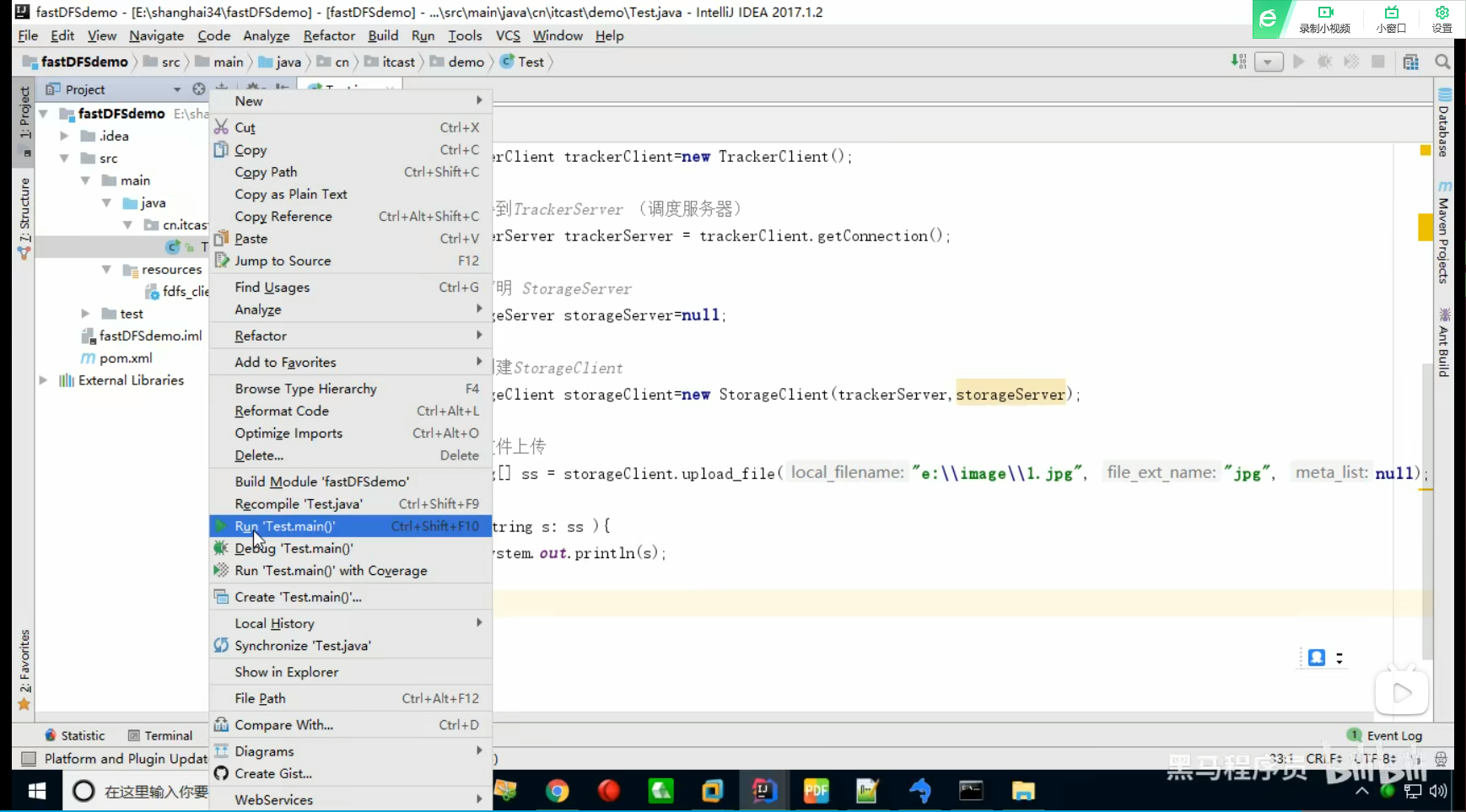This screenshot has width=1466, height=812.
Task: Click the Create 'Test.main()' configuration icon
Action: 221,597
